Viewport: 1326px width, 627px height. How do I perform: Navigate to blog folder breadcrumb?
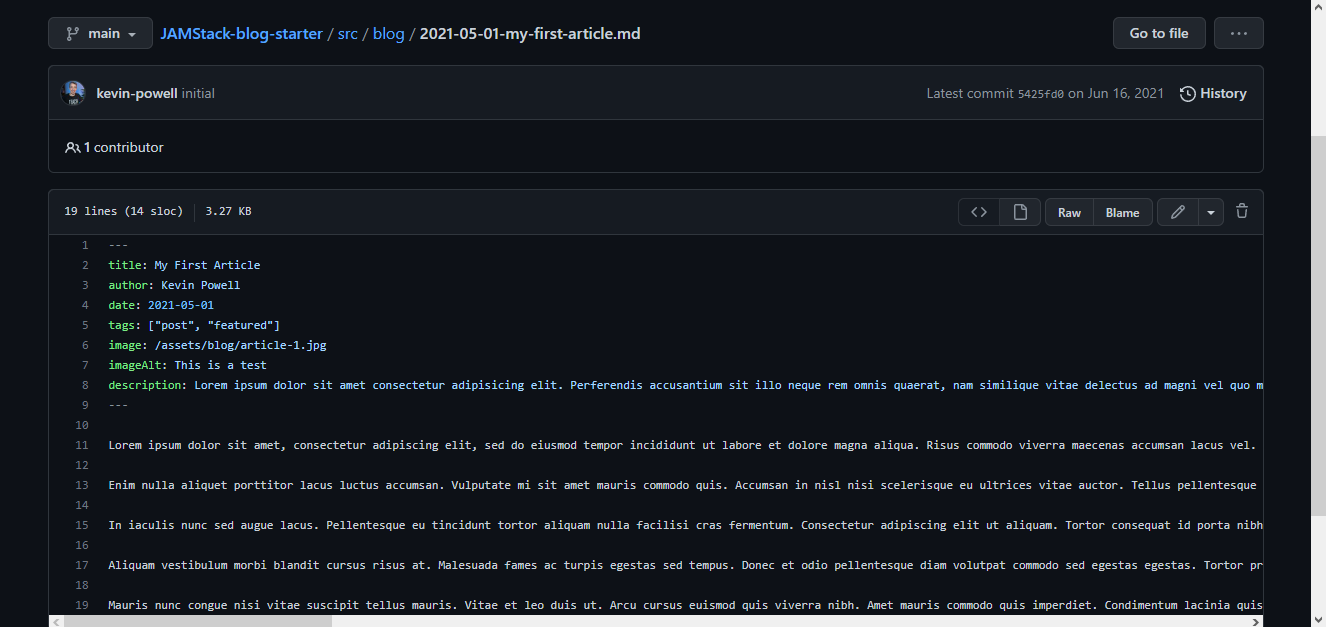point(388,33)
